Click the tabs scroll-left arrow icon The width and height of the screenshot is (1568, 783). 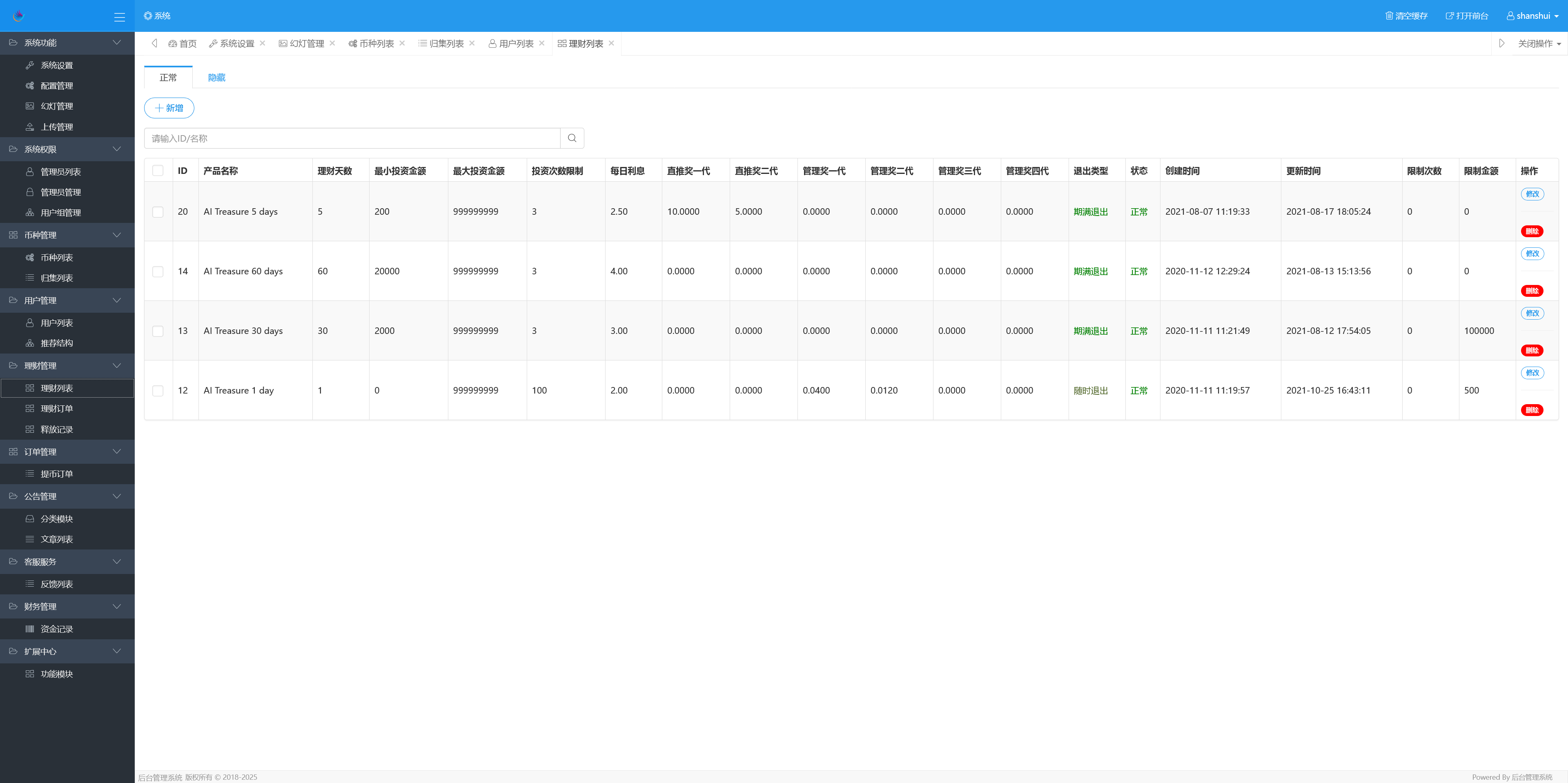click(154, 43)
